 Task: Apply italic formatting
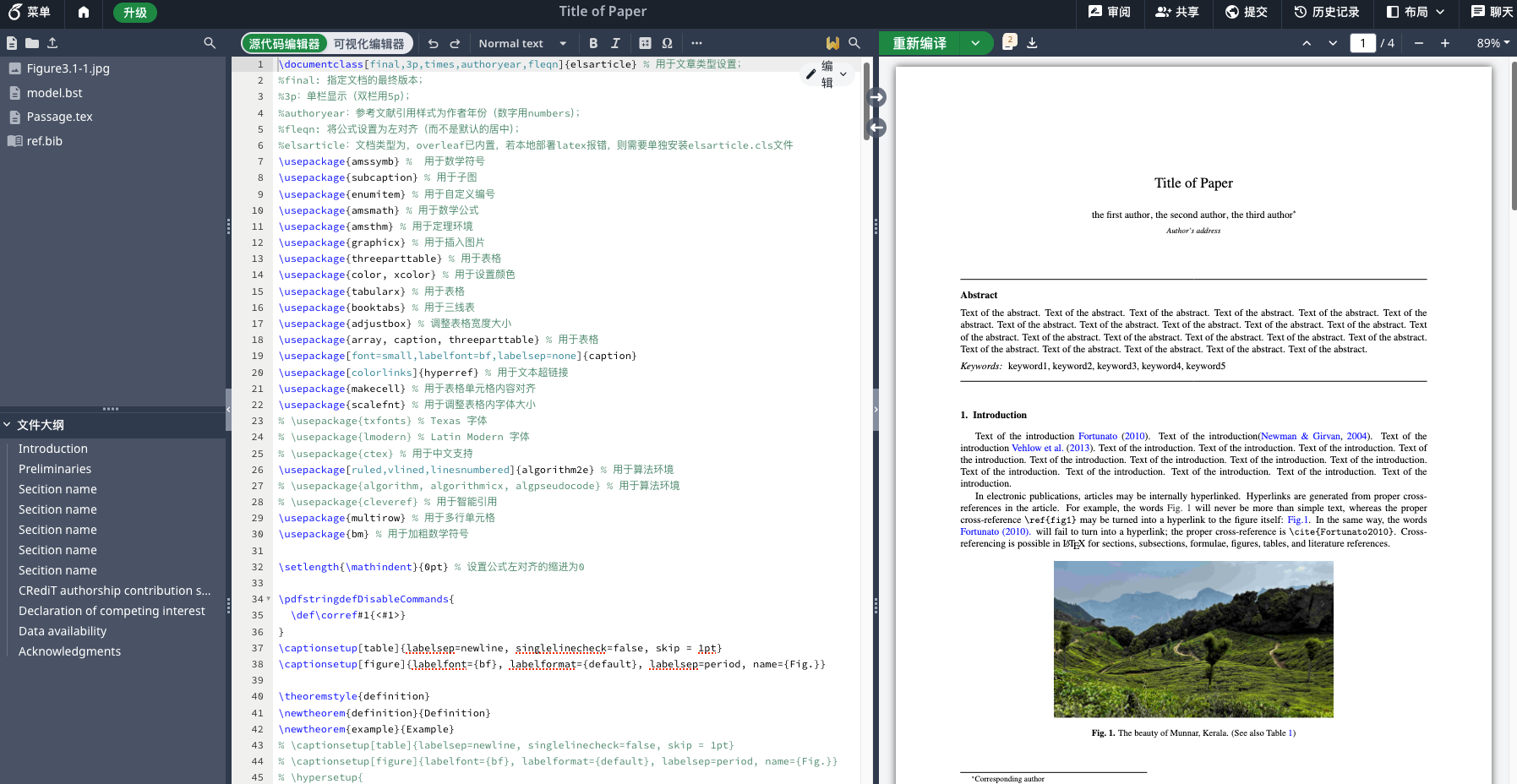[615, 43]
